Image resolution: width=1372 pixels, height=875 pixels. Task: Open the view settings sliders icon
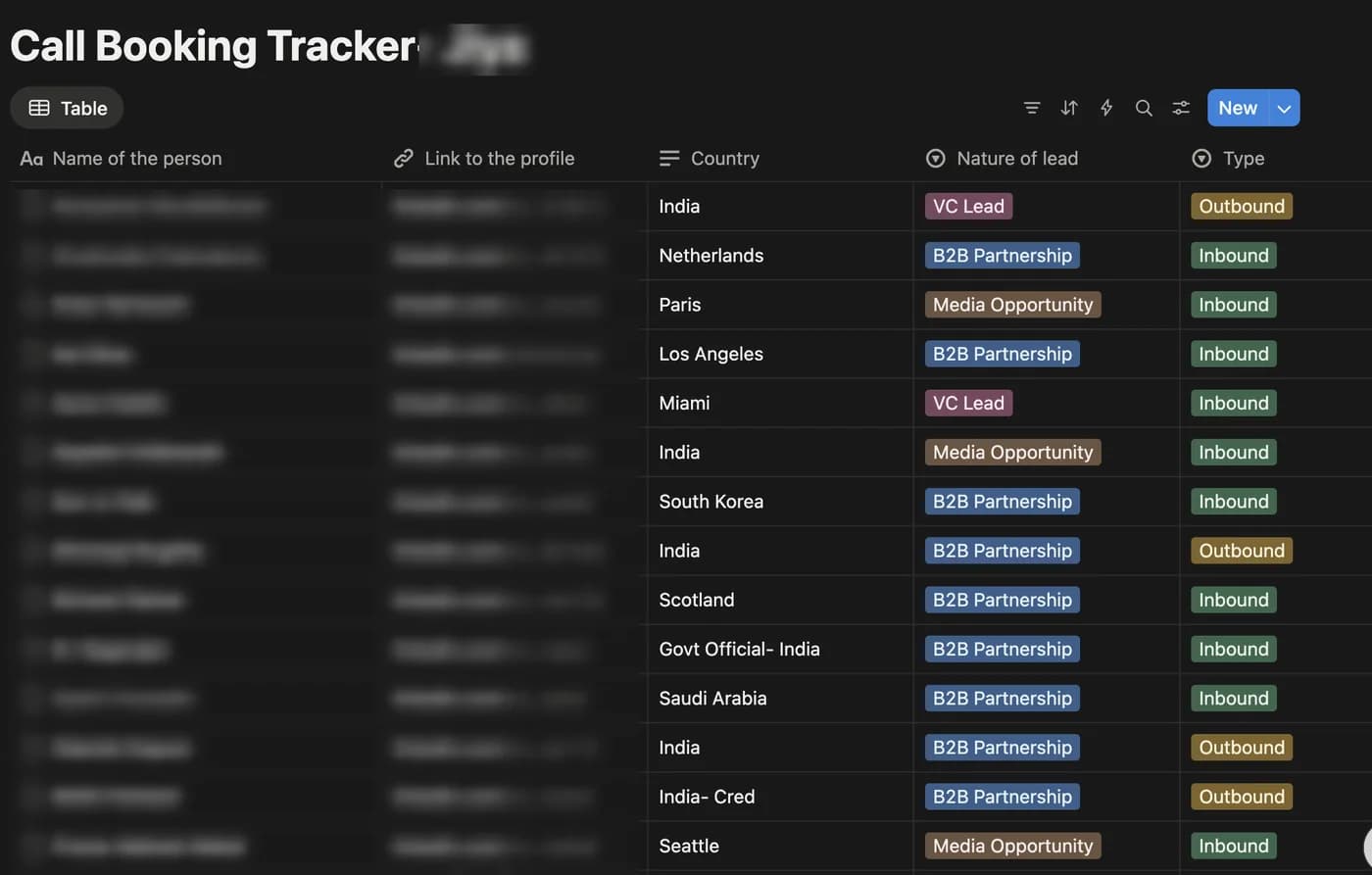tap(1181, 108)
